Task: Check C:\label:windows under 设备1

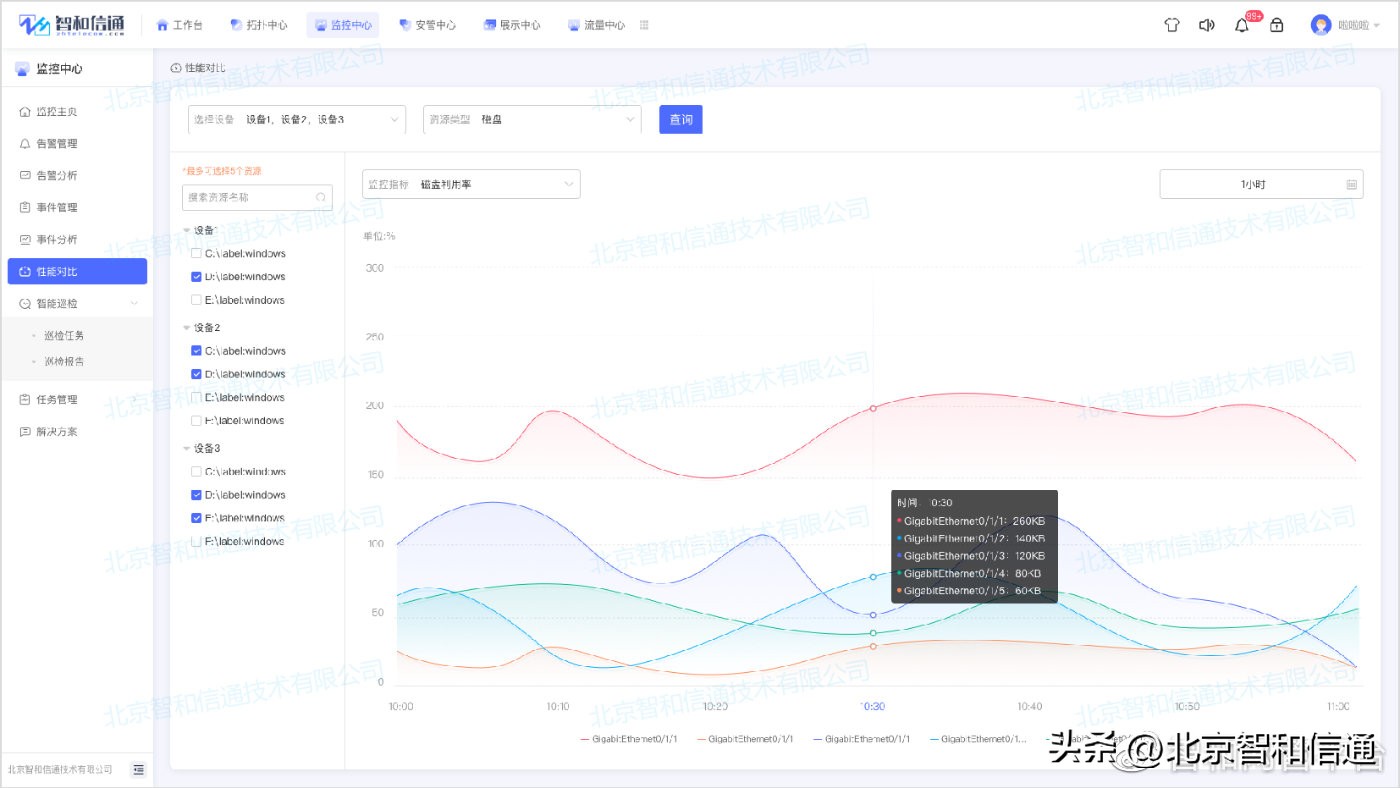Action: tap(196, 253)
